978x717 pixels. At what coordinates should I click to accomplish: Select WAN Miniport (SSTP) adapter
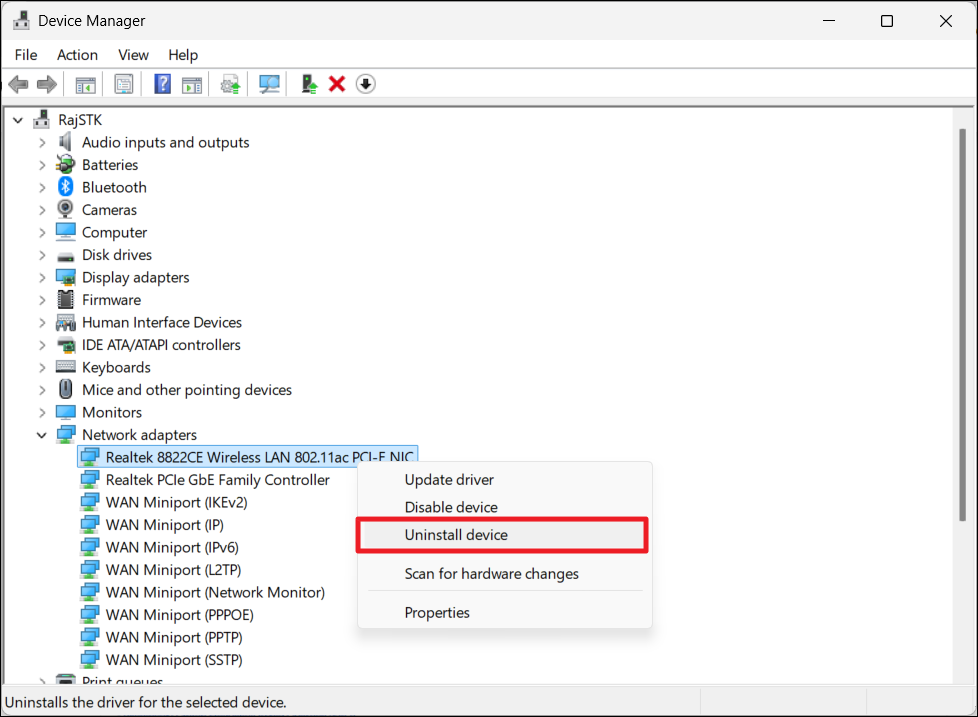[174, 660]
